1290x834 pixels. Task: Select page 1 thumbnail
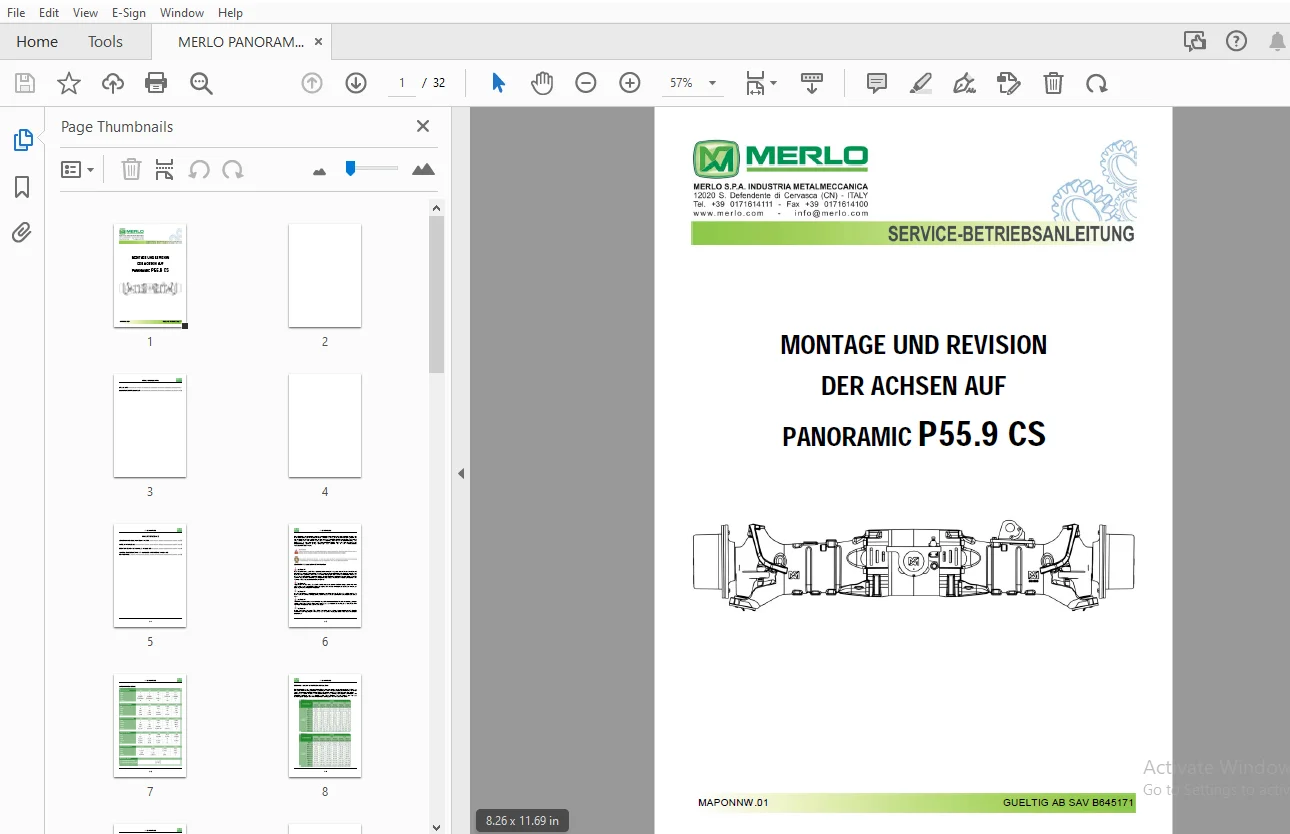tap(150, 276)
